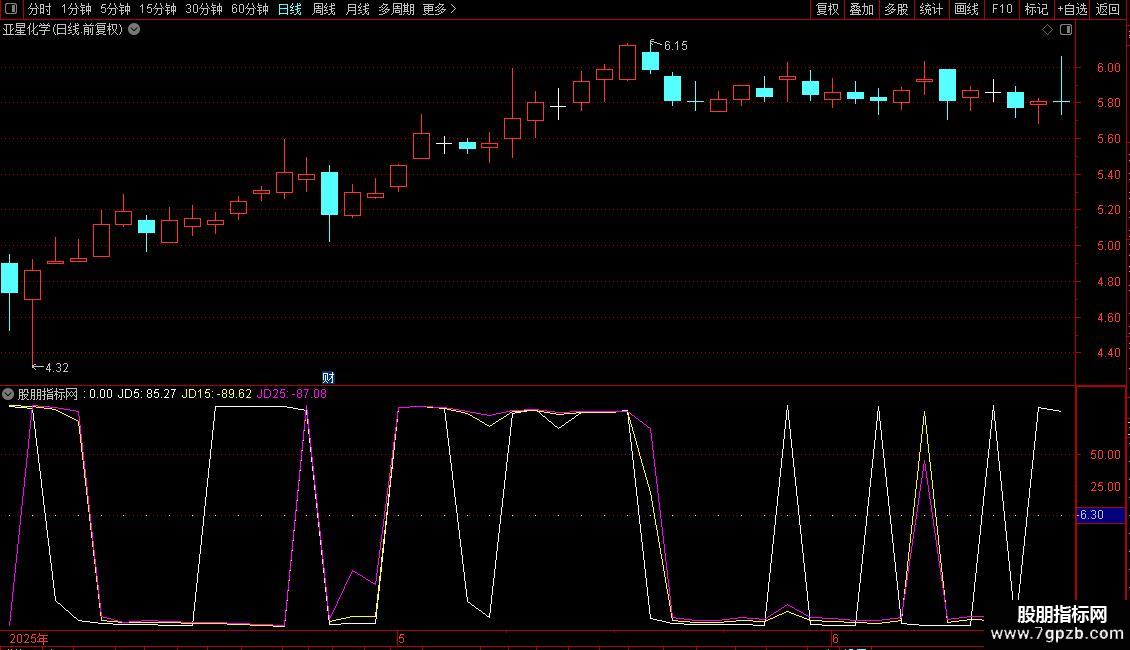The height and width of the screenshot is (650, 1130).
Task: Switch to 周线 weekly chart
Action: [324, 9]
